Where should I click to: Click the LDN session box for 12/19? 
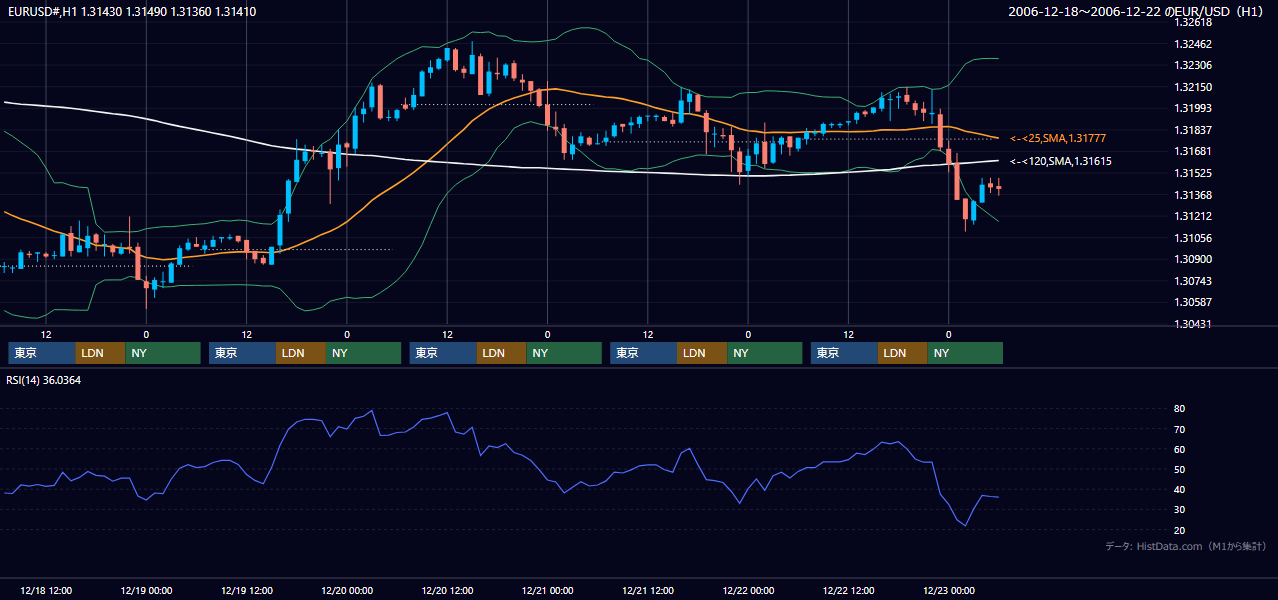coord(301,353)
